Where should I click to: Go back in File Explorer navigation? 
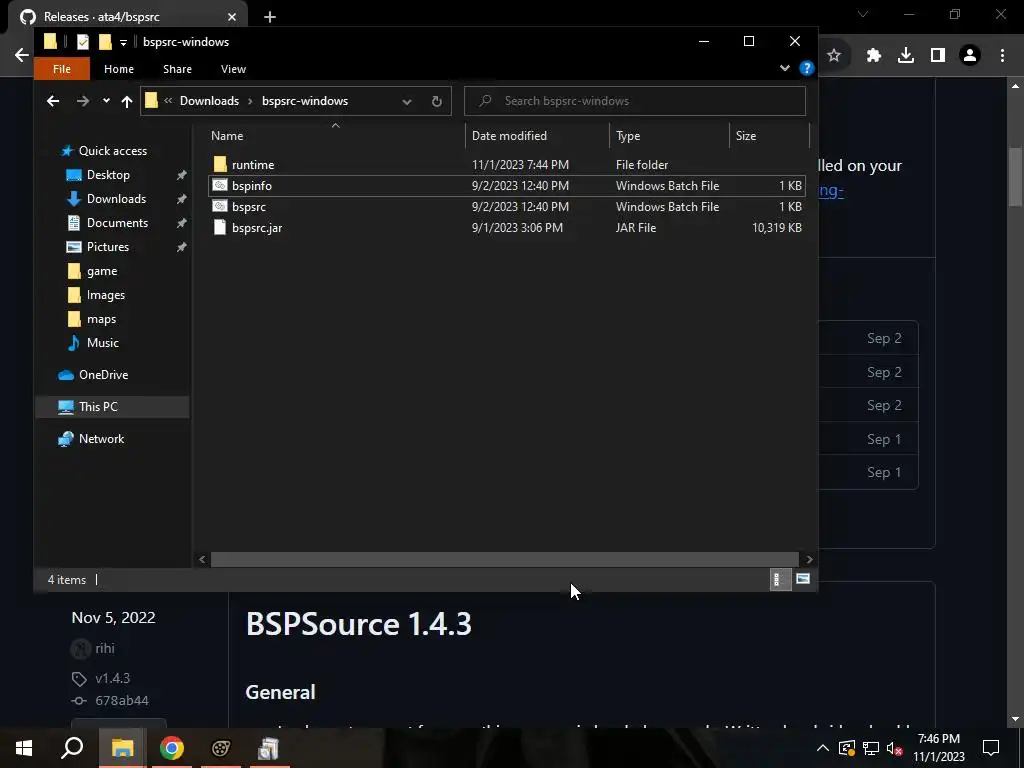coord(53,101)
